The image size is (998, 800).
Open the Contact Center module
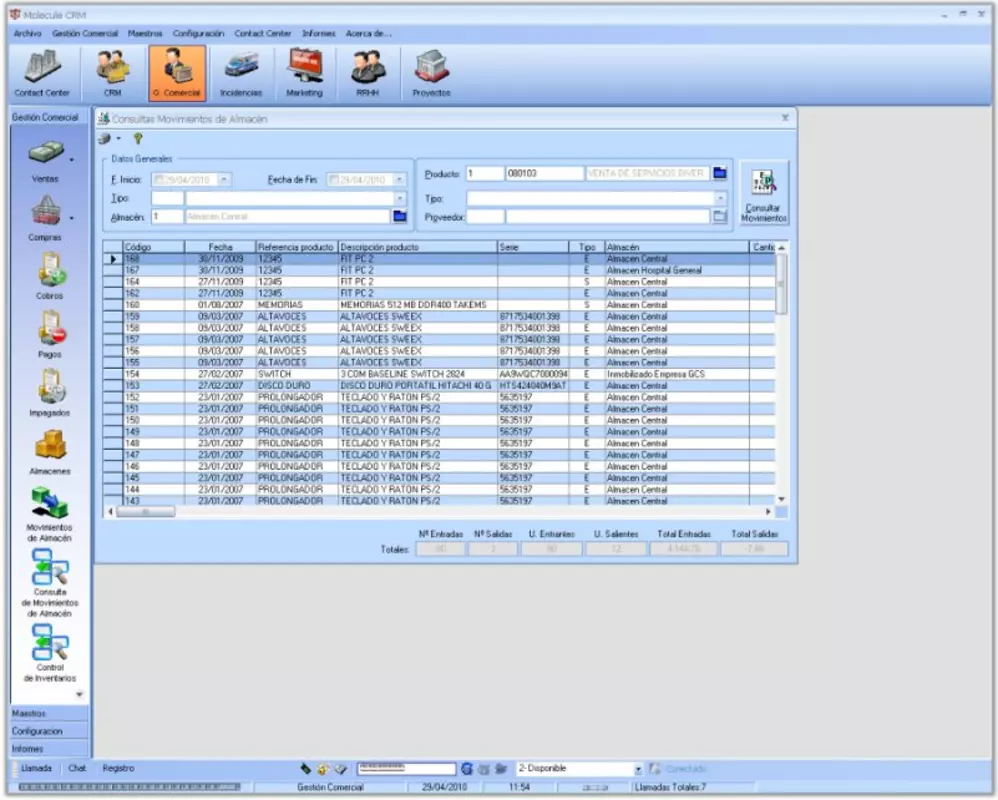tap(42, 73)
